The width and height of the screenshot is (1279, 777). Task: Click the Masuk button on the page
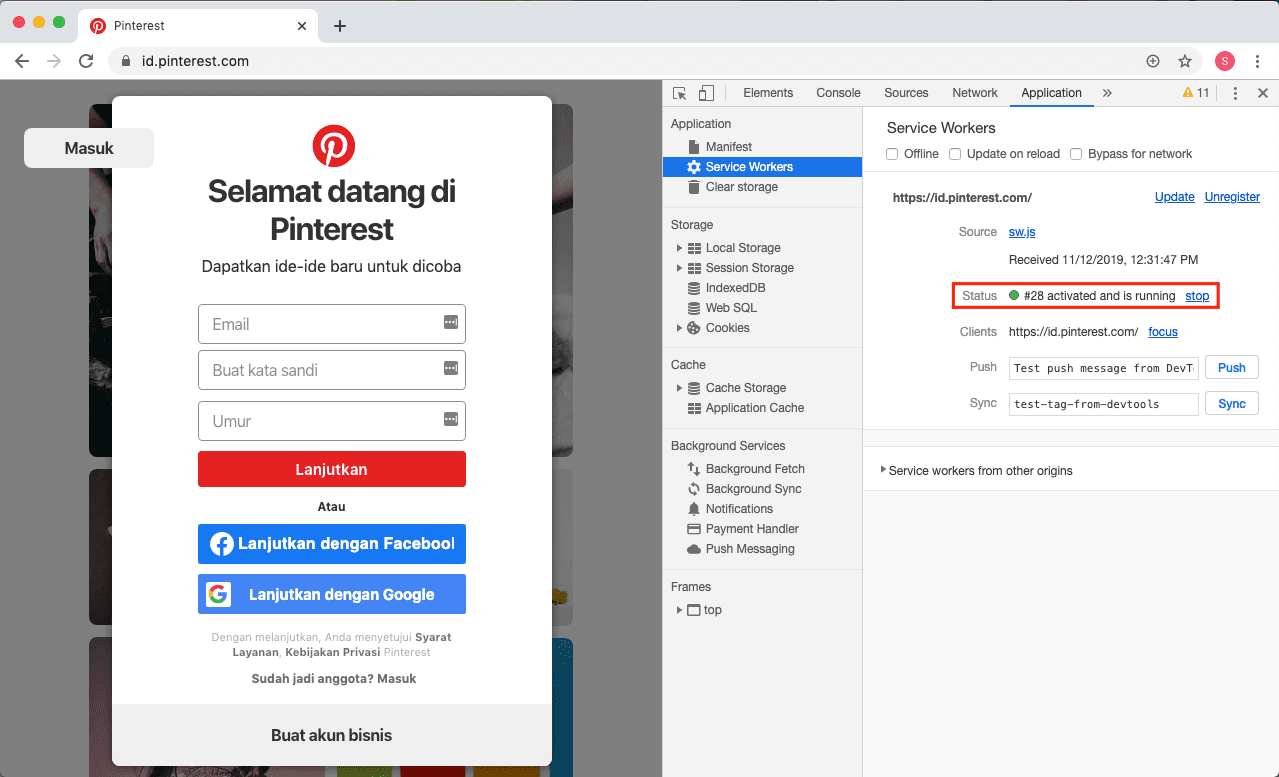pos(89,148)
